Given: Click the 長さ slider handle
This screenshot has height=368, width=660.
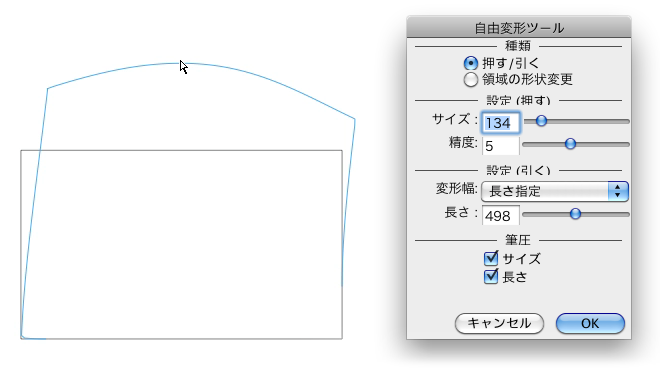Looking at the screenshot, I should click(x=575, y=214).
